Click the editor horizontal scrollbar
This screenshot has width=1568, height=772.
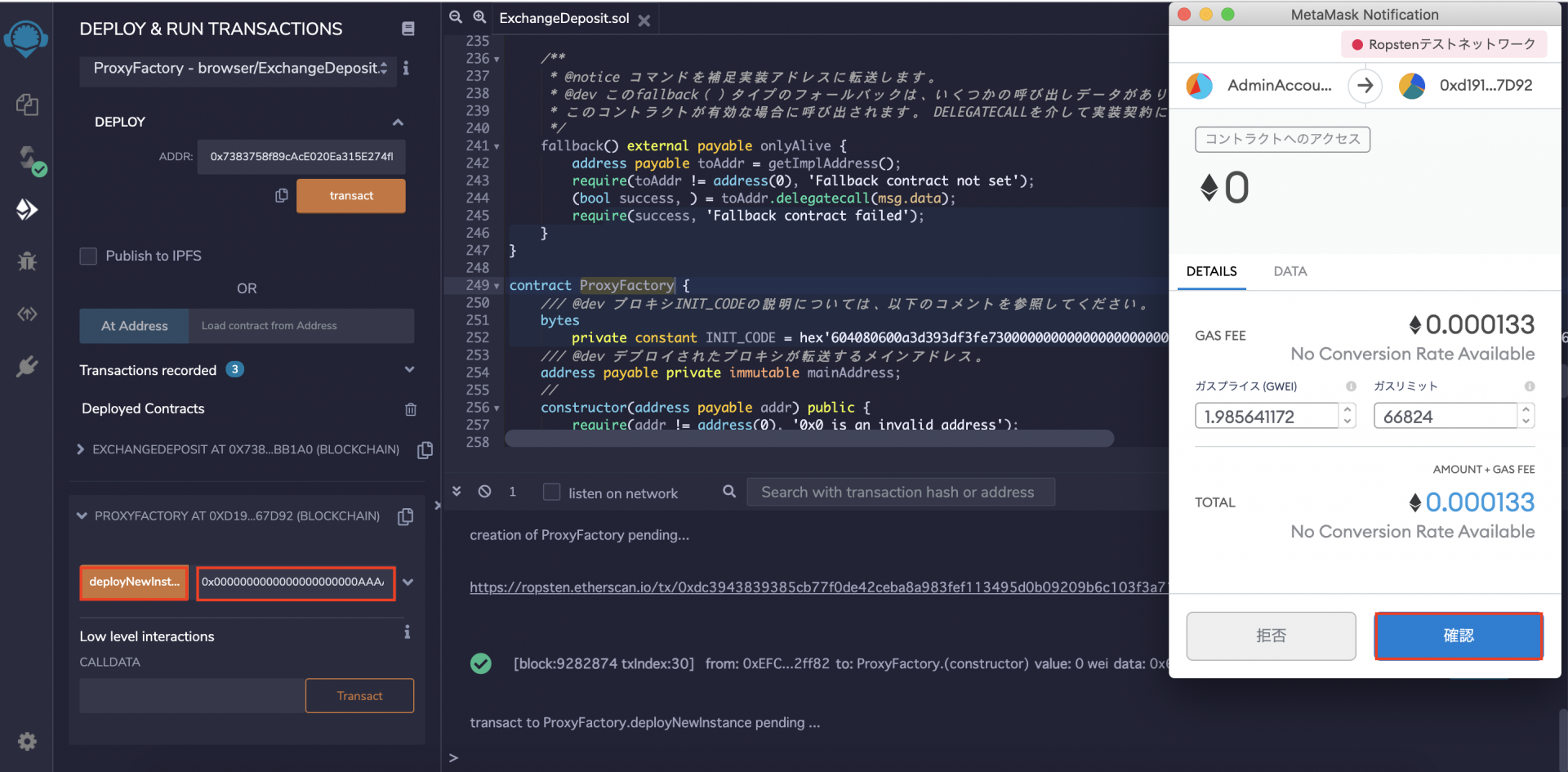click(x=809, y=438)
